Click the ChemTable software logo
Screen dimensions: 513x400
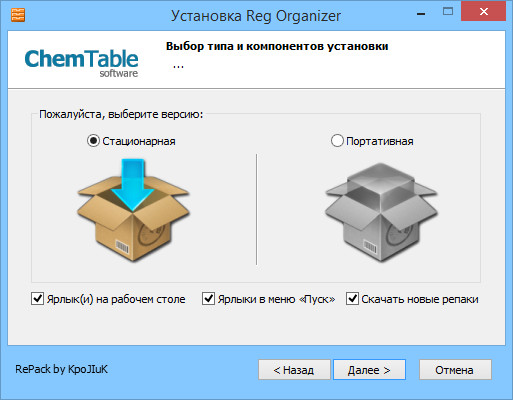82,63
